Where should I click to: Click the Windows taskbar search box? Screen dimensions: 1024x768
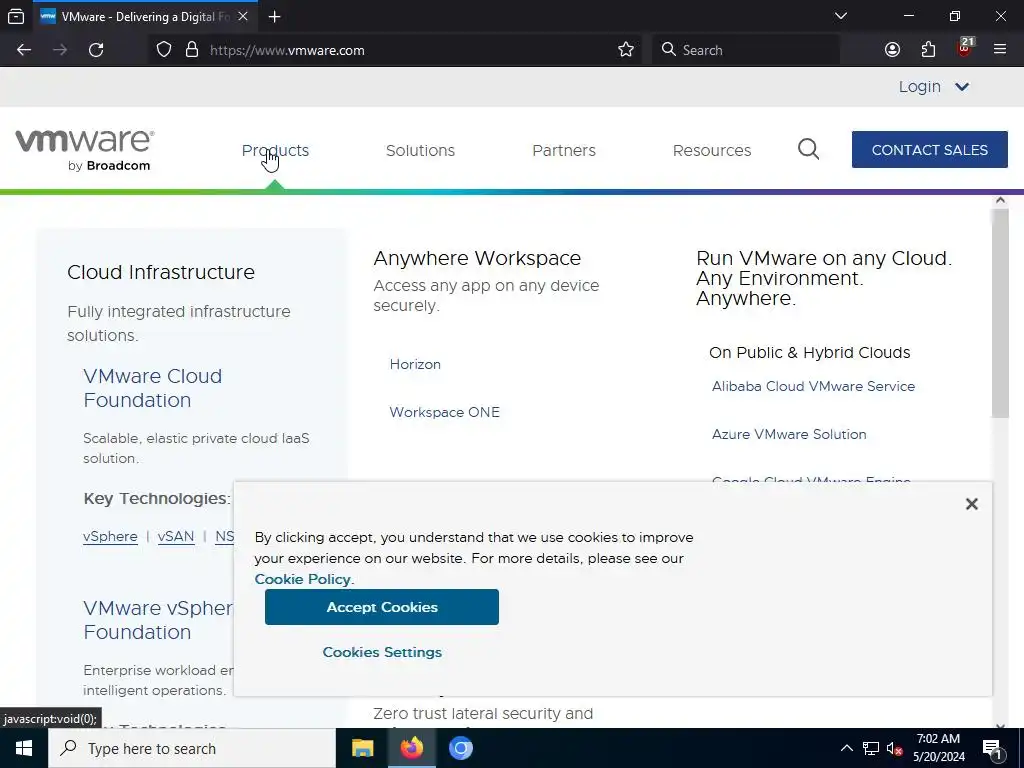(191, 748)
